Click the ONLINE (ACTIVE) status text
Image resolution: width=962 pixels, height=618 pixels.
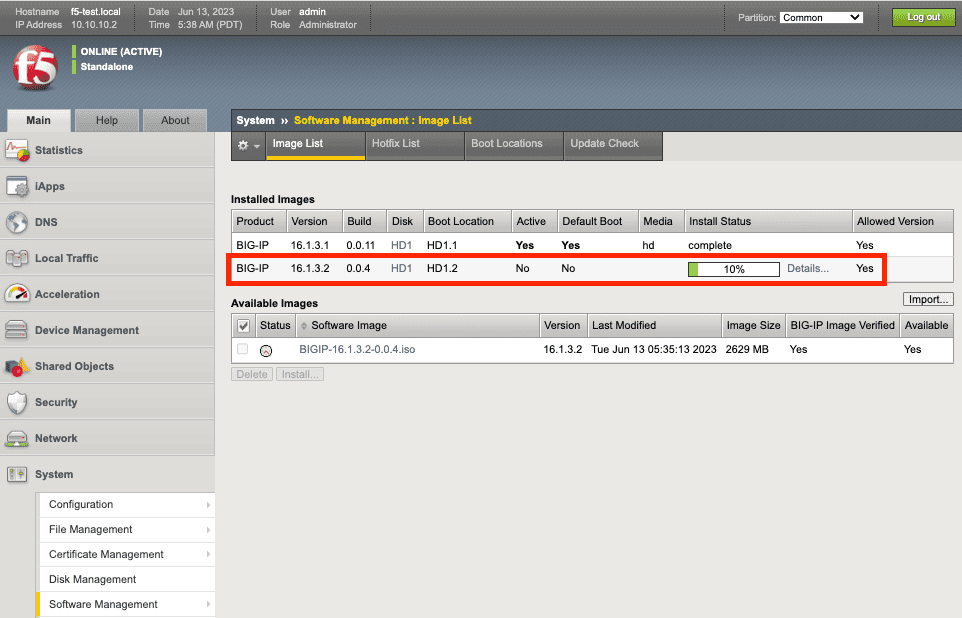tap(121, 52)
